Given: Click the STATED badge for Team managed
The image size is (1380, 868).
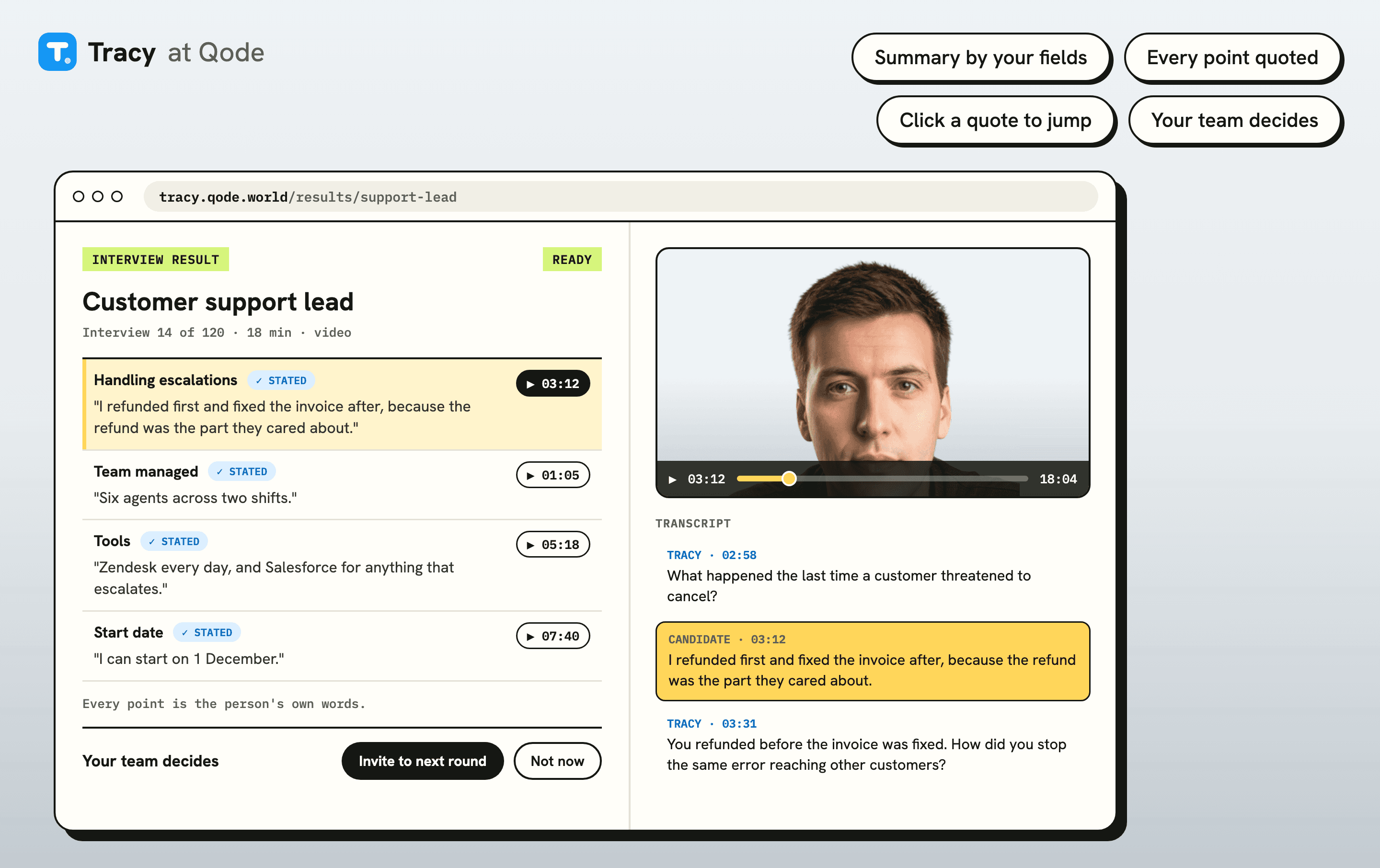Looking at the screenshot, I should [x=242, y=471].
